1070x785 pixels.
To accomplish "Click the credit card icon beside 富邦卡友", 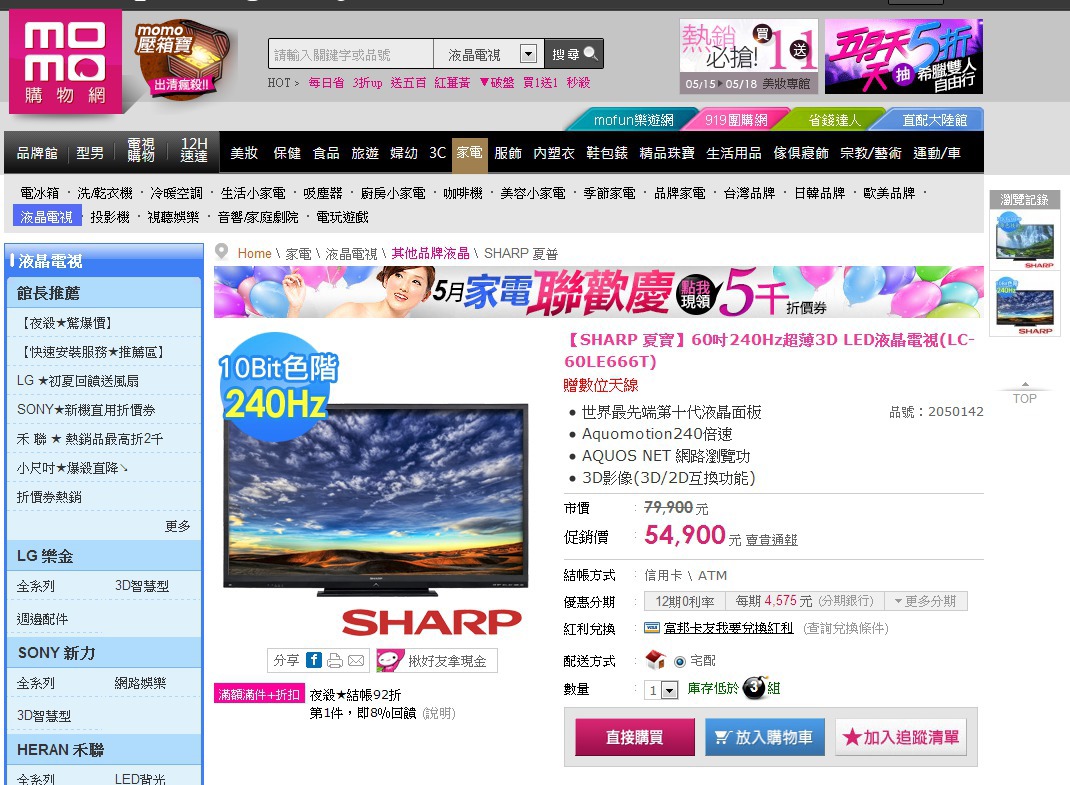I will (x=652, y=627).
